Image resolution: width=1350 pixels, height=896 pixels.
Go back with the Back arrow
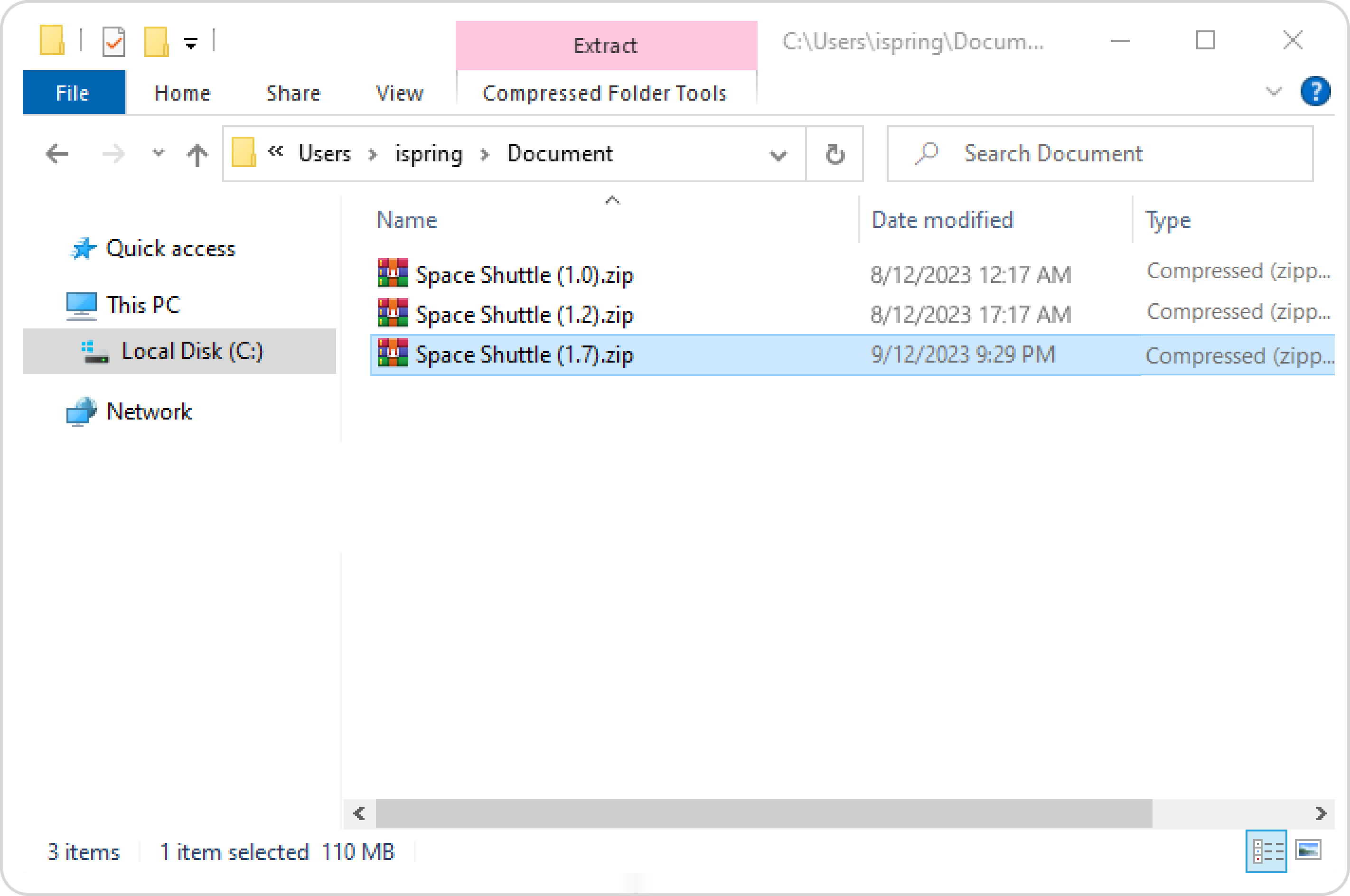click(57, 154)
